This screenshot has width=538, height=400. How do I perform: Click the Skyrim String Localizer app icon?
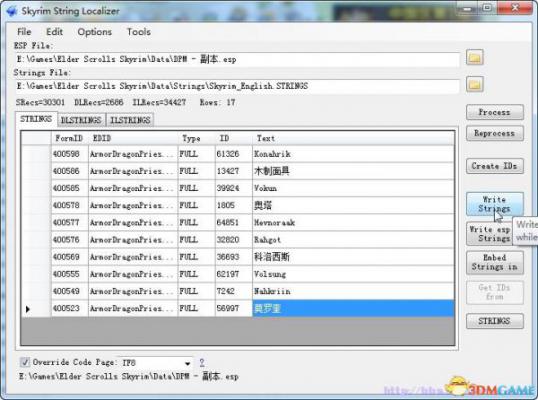tap(12, 11)
